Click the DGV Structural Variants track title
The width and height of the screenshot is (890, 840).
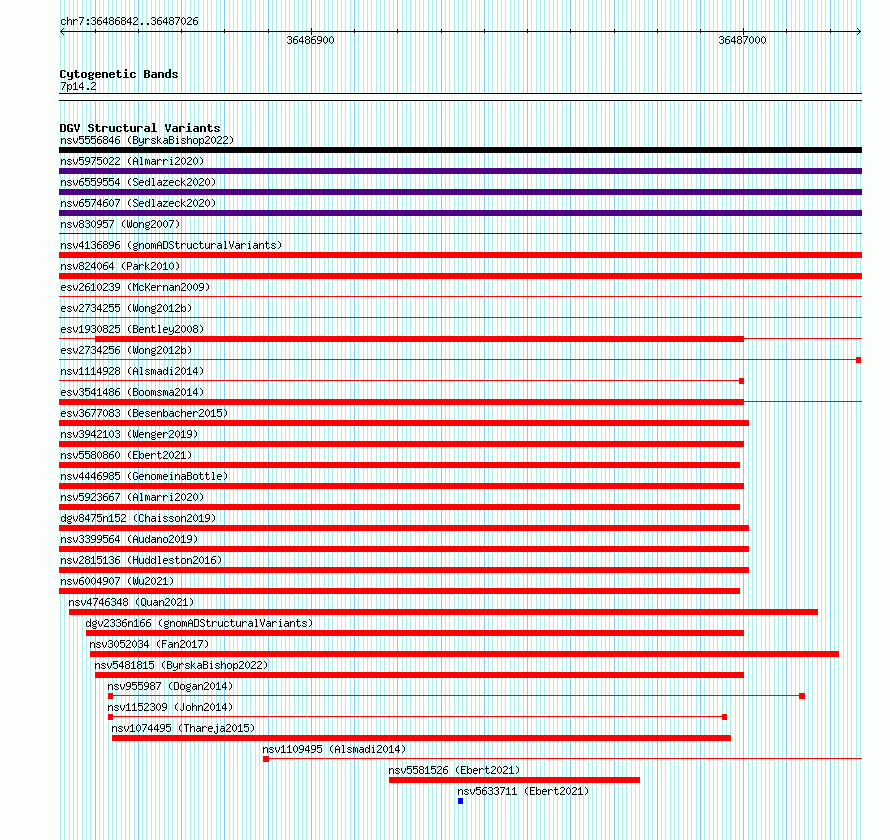point(140,128)
